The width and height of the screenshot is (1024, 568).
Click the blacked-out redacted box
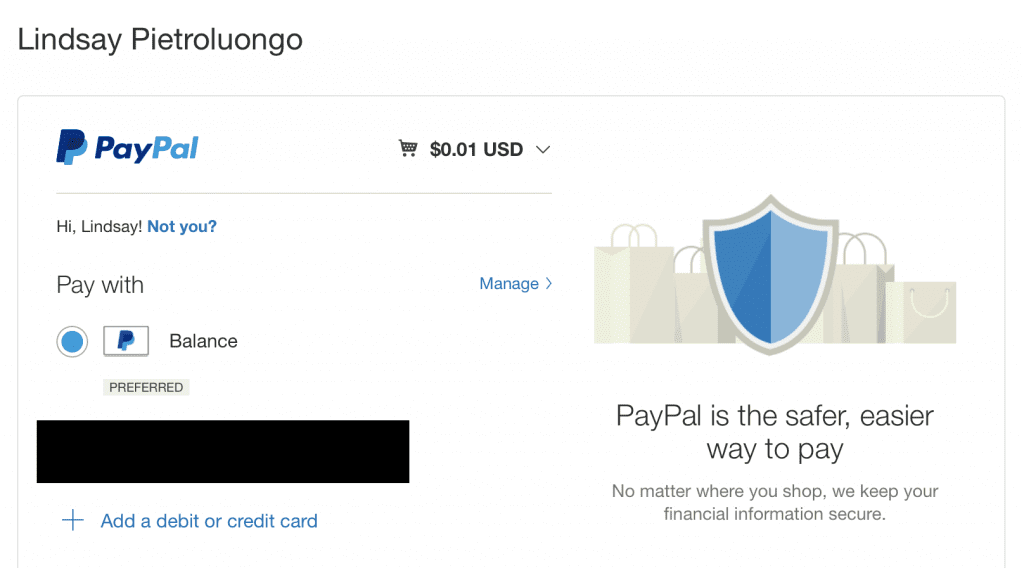click(223, 452)
